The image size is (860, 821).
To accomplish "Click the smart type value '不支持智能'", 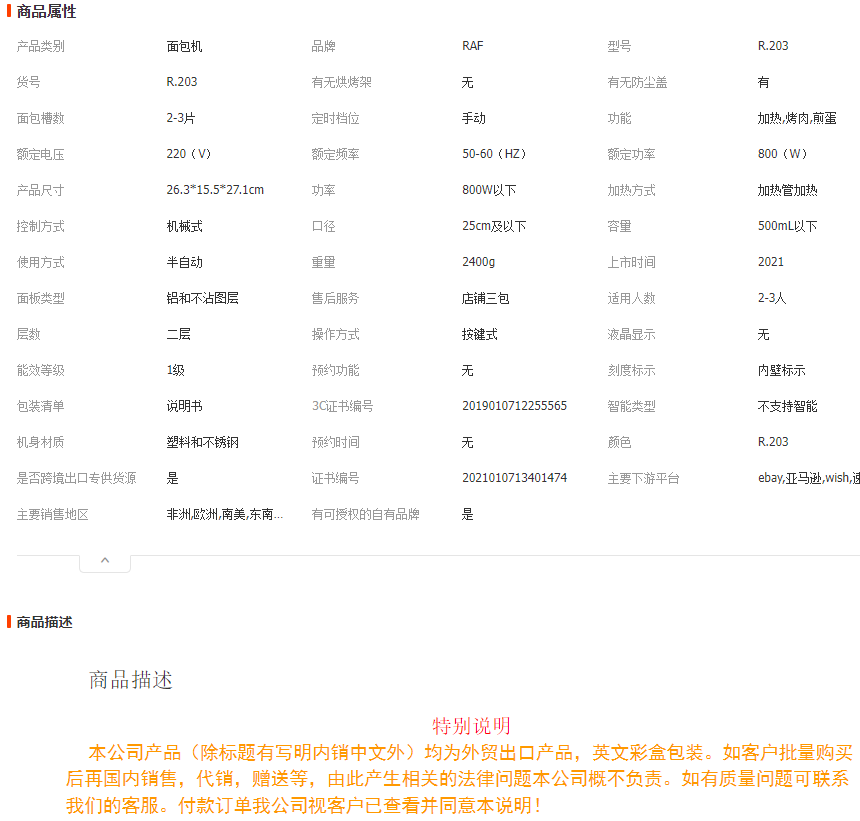I will pos(787,406).
